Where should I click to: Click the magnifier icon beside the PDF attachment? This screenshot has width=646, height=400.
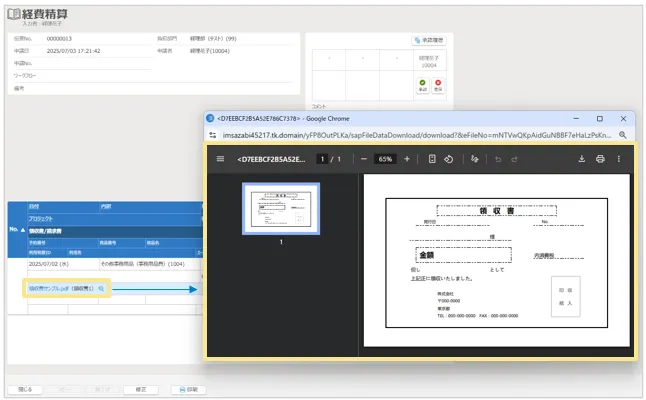click(x=101, y=288)
